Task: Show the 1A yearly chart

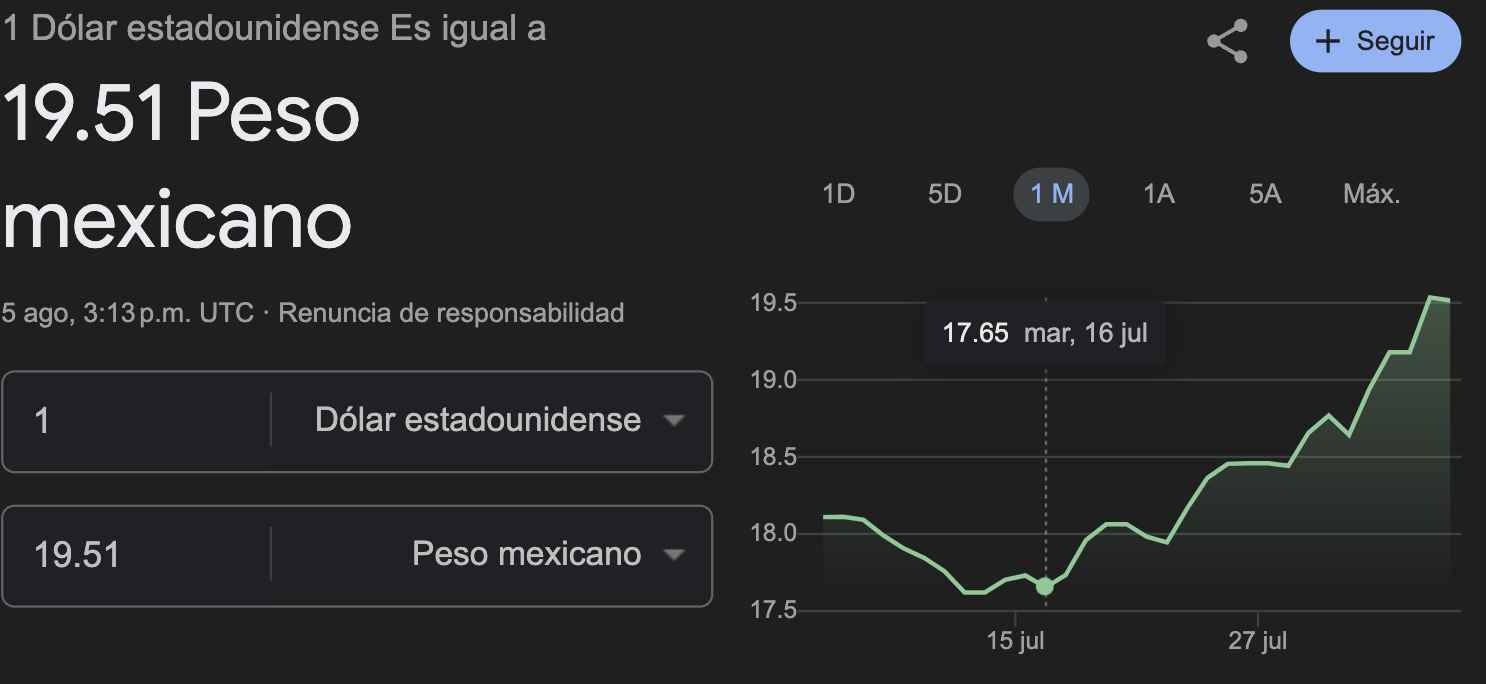Action: tap(1158, 194)
